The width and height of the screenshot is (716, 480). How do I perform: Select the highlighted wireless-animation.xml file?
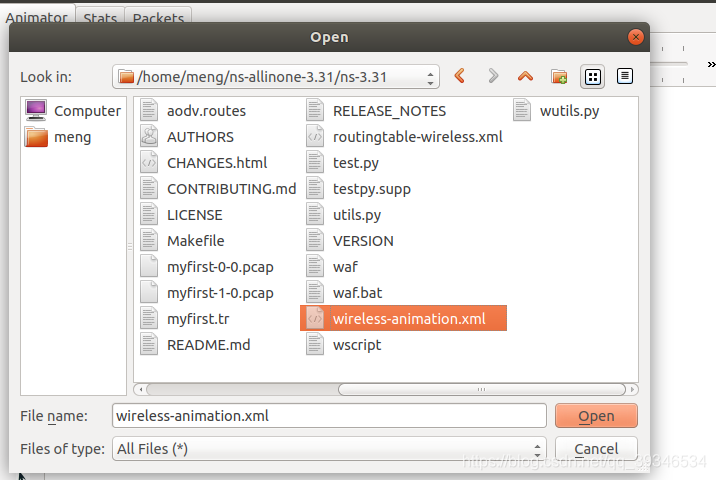pyautogui.click(x=404, y=318)
